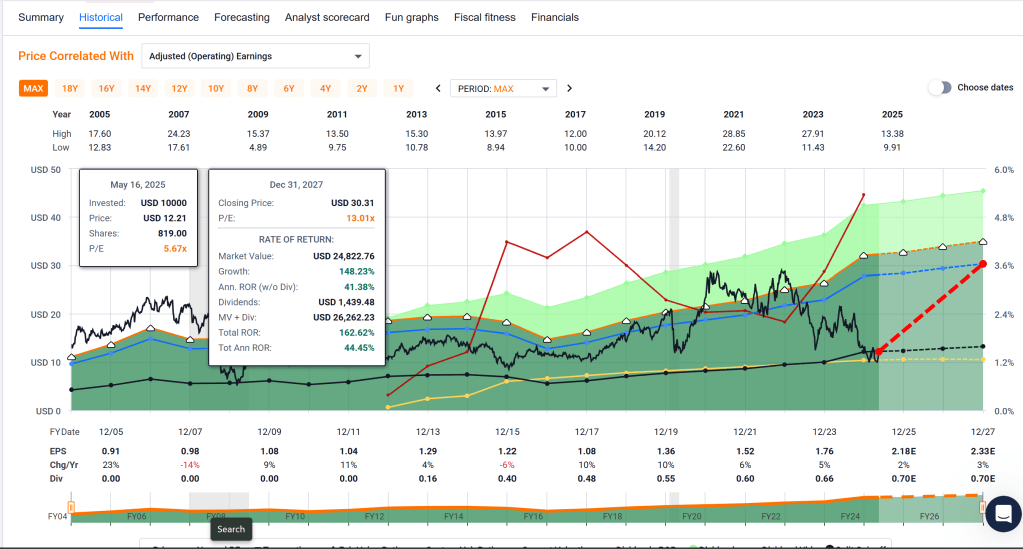Click FY20 on the mini timeline
This screenshot has height=549, width=1023.
click(x=690, y=516)
